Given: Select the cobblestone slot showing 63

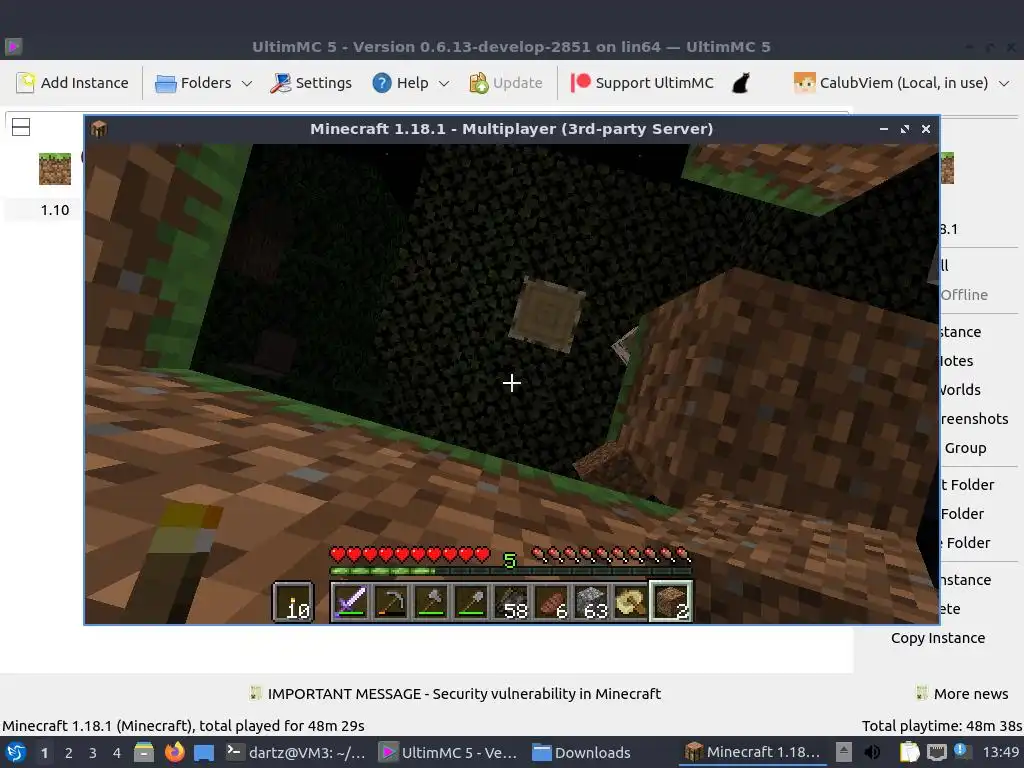Looking at the screenshot, I should tap(592, 601).
